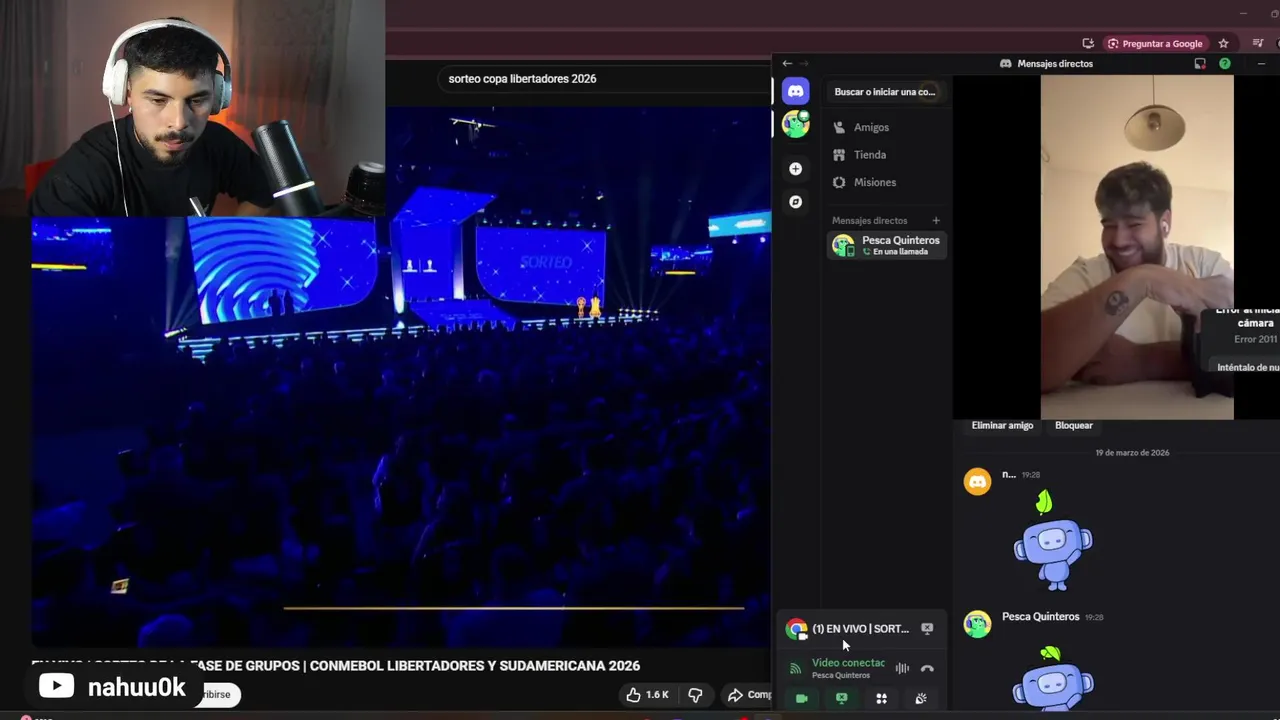Go back with Discord's left arrow
Screen dimensions: 1280x720
(787, 63)
